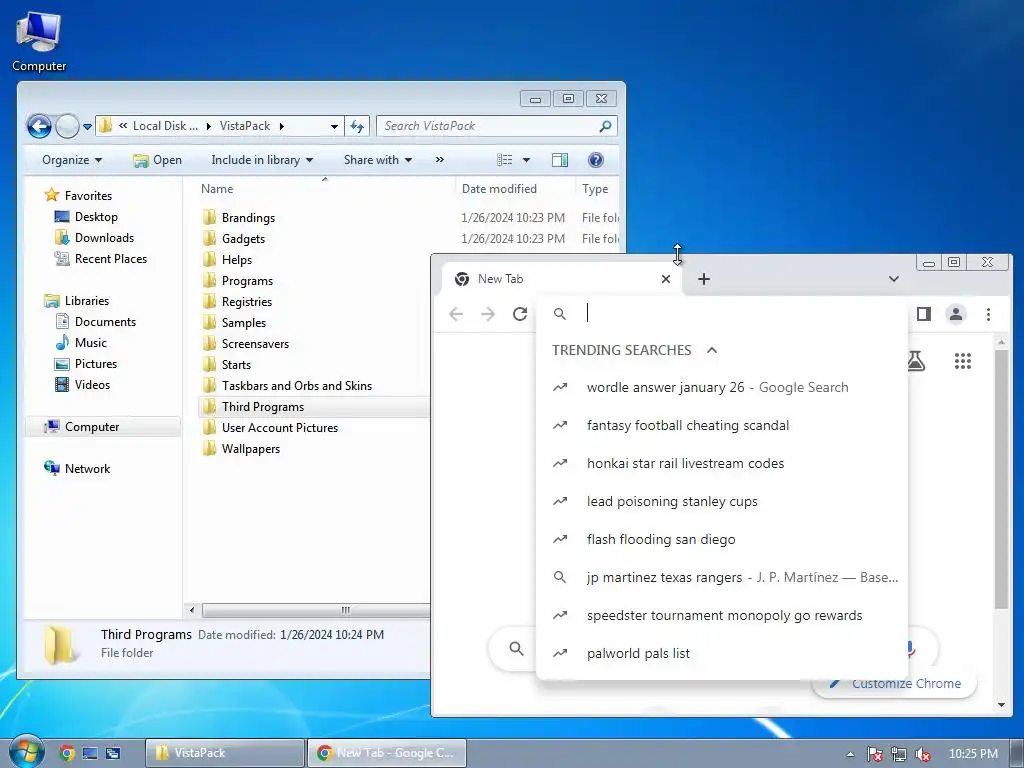Image resolution: width=1024 pixels, height=768 pixels.
Task: Choose suggestion palworld pals list
Action: [x=722, y=653]
